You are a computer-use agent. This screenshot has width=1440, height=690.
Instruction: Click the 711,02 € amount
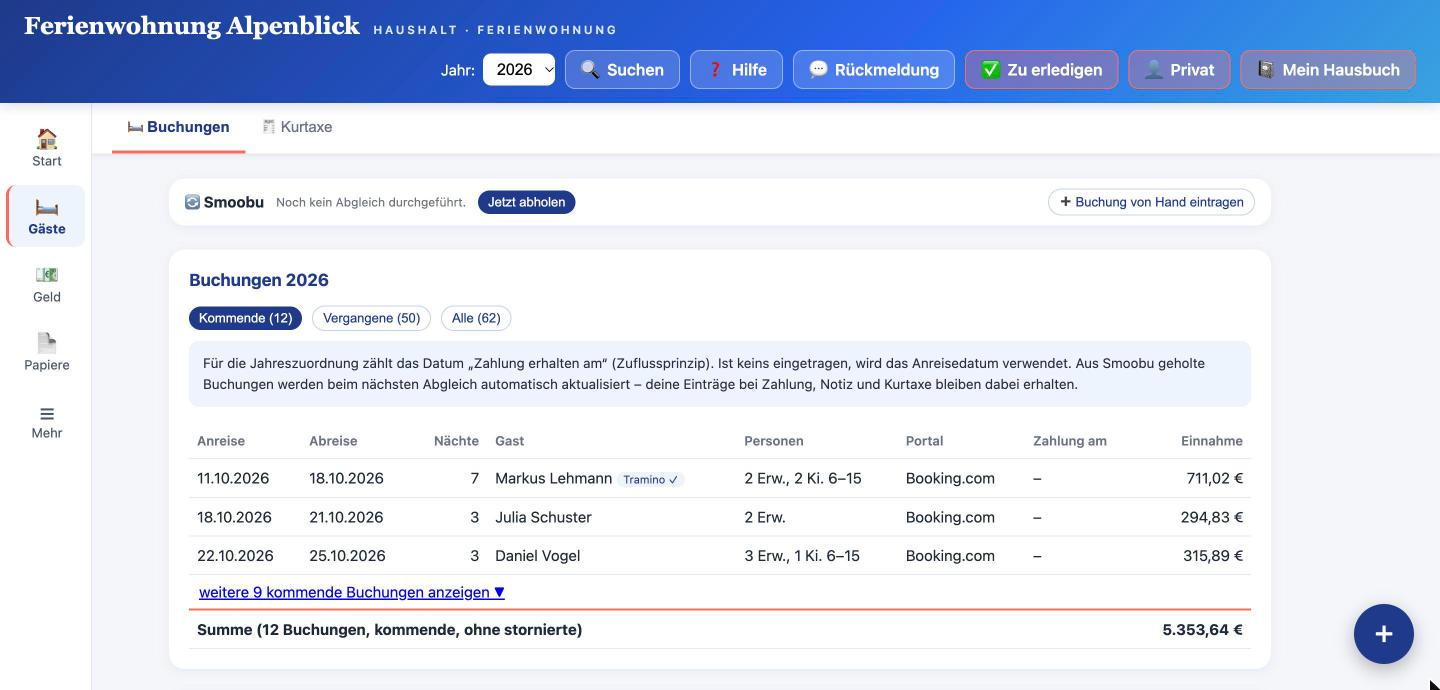[1215, 478]
